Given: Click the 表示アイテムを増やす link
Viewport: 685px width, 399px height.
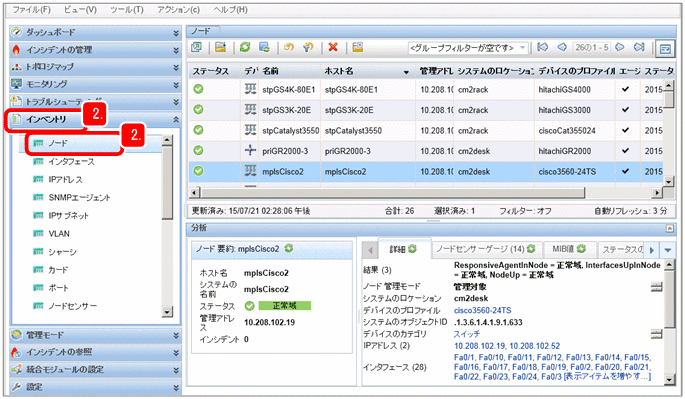Looking at the screenshot, I should [607, 377].
